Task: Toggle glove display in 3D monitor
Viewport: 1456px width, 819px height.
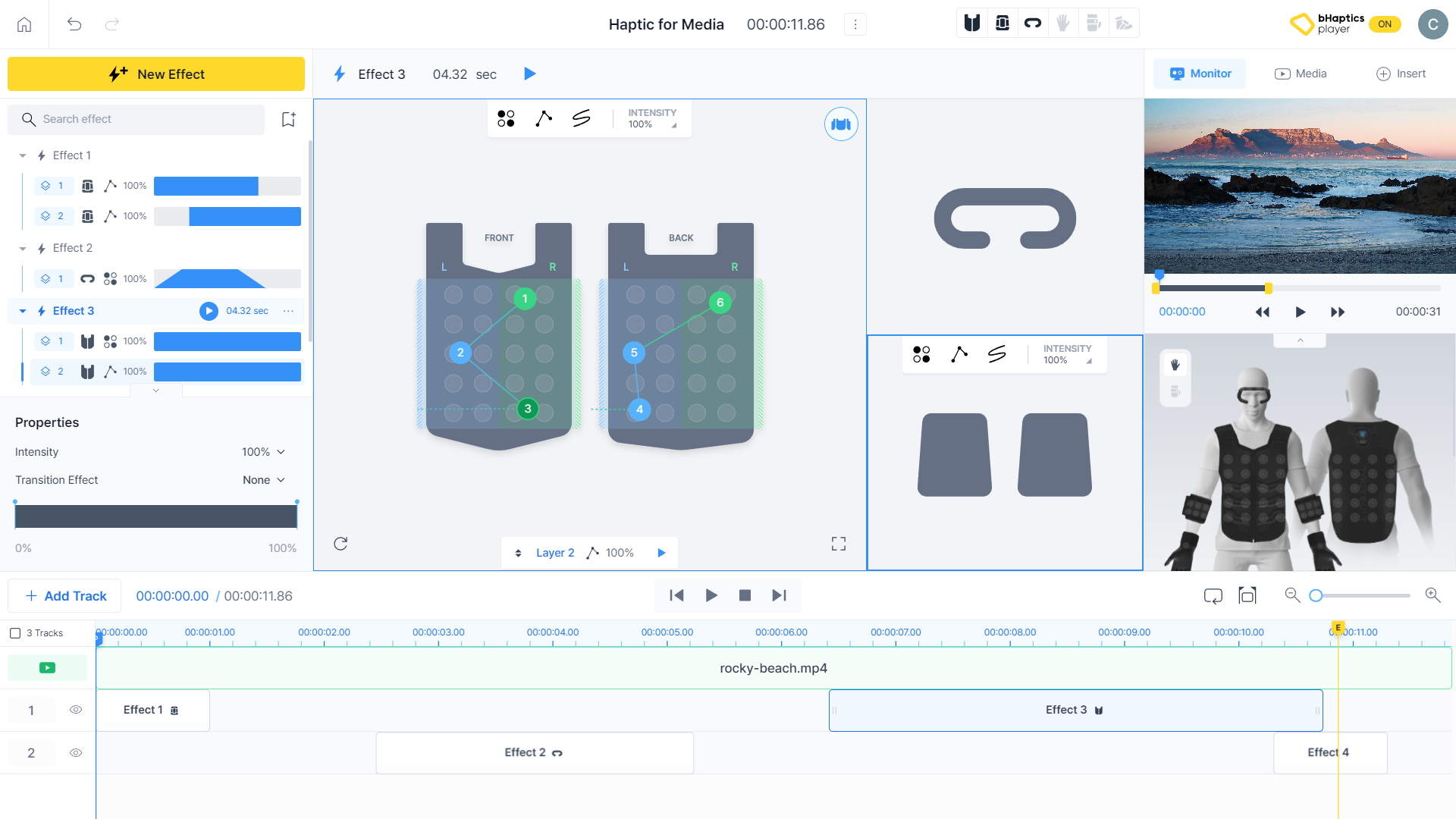Action: 1175,365
